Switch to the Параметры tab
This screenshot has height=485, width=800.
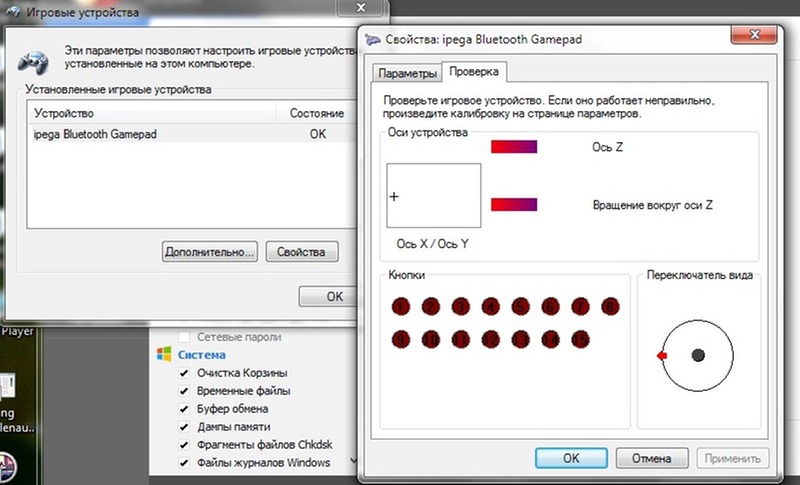pos(407,74)
